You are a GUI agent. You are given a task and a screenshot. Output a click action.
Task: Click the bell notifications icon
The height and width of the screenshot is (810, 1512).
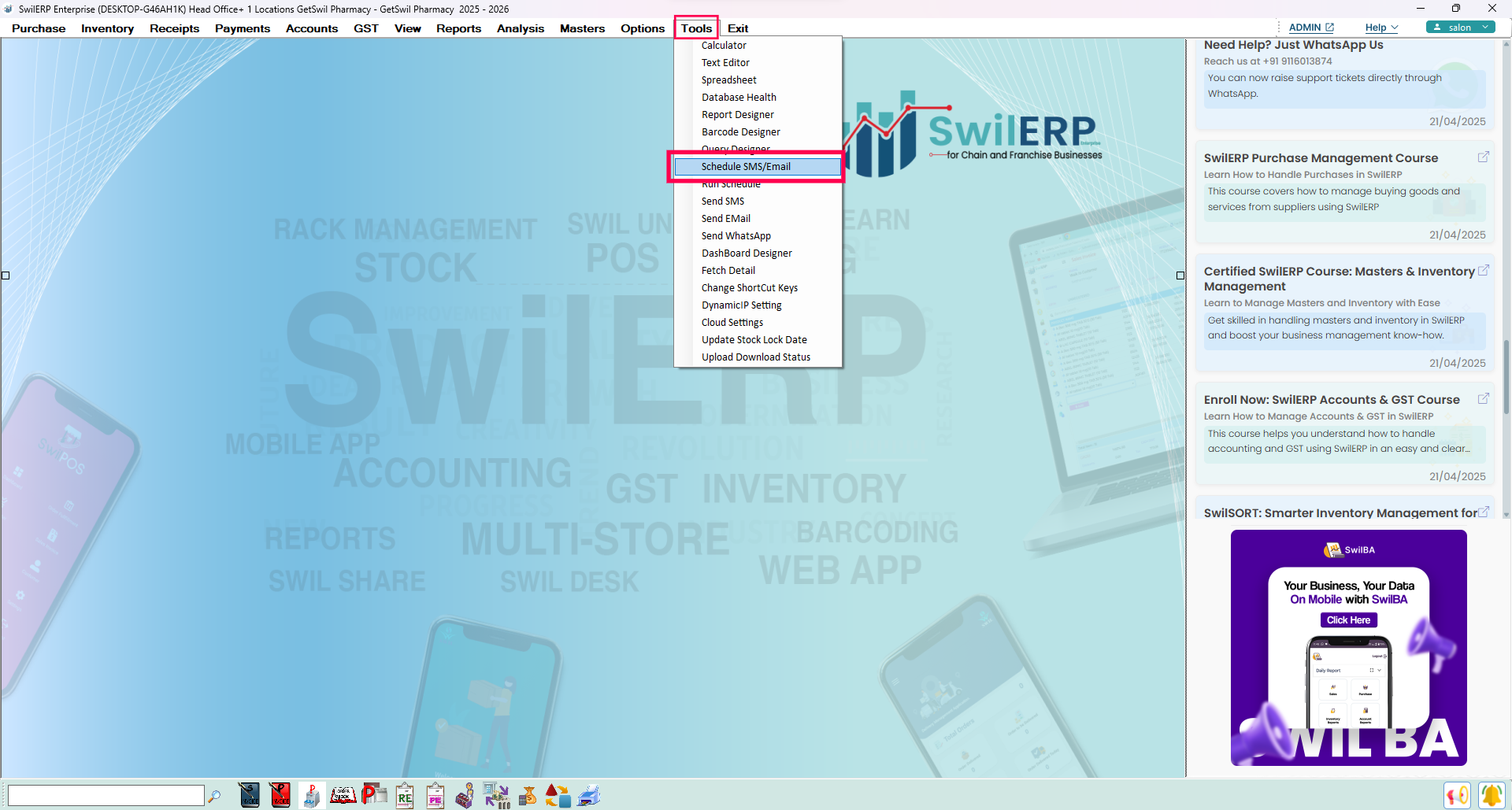tap(1492, 795)
